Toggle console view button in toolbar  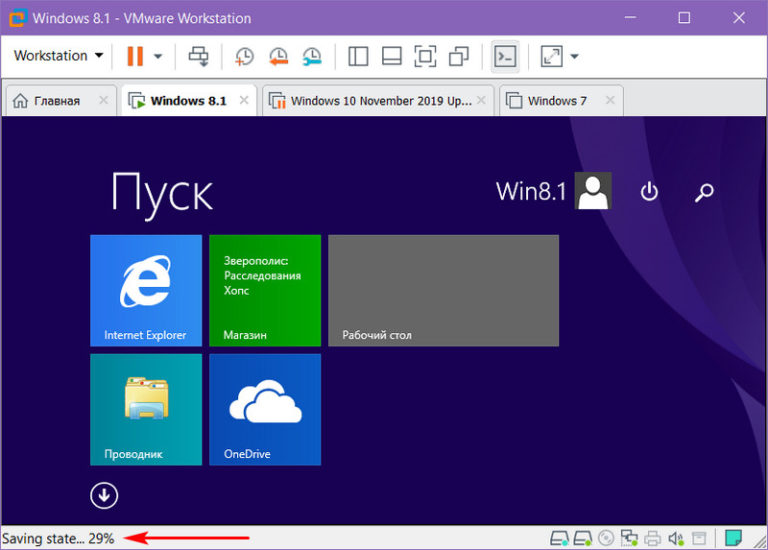(x=505, y=56)
